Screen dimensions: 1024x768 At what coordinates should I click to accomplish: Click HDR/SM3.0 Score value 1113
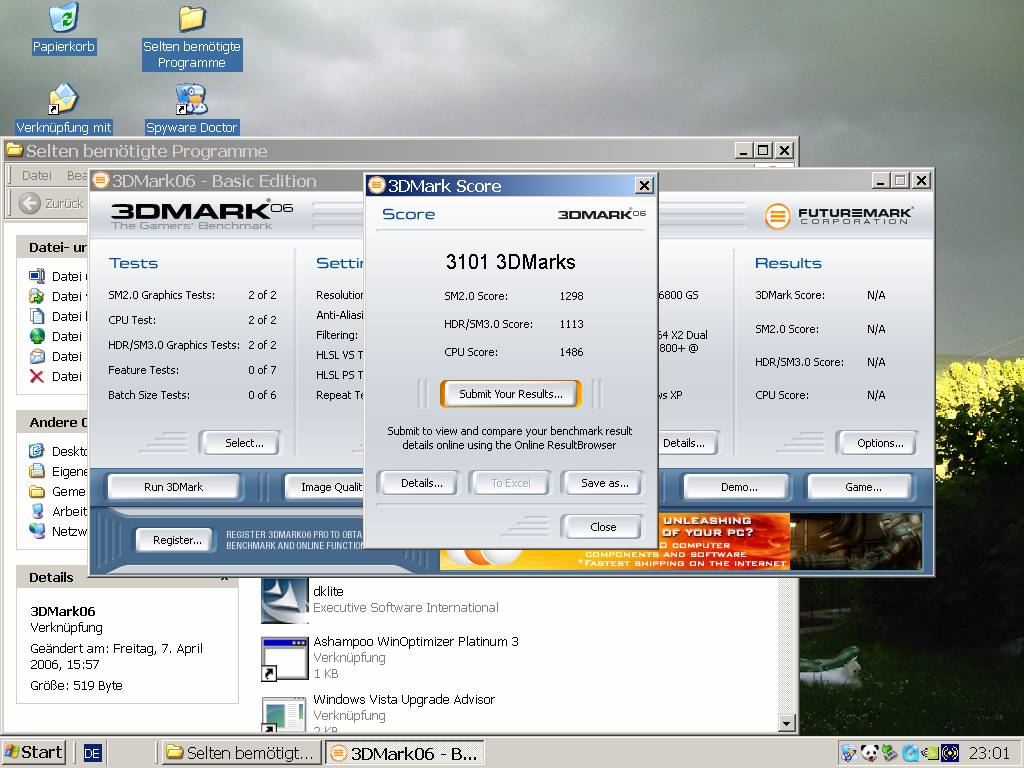click(x=571, y=324)
